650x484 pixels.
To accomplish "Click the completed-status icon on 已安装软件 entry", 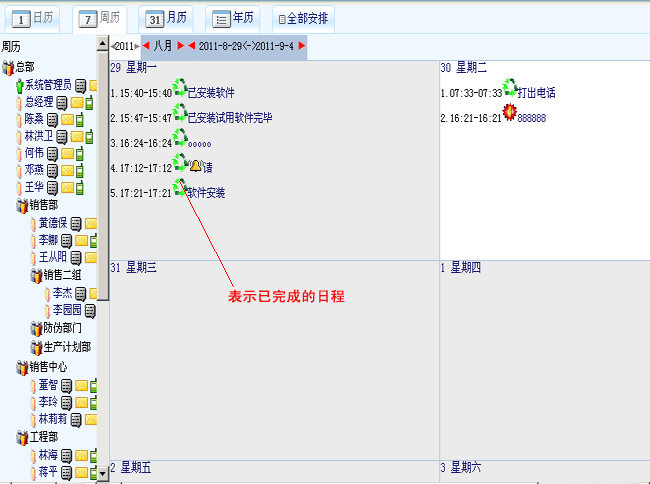I will pos(179,87).
